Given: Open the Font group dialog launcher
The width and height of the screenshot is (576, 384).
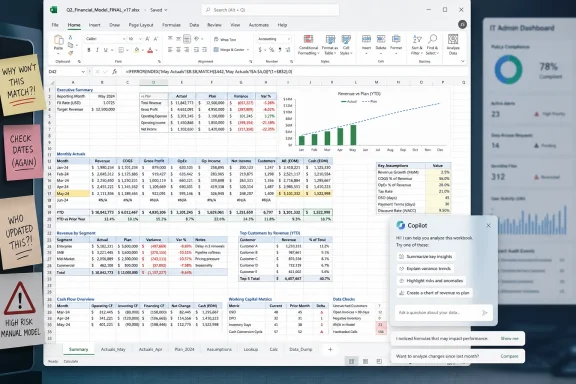Looking at the screenshot, I should tap(159, 62).
